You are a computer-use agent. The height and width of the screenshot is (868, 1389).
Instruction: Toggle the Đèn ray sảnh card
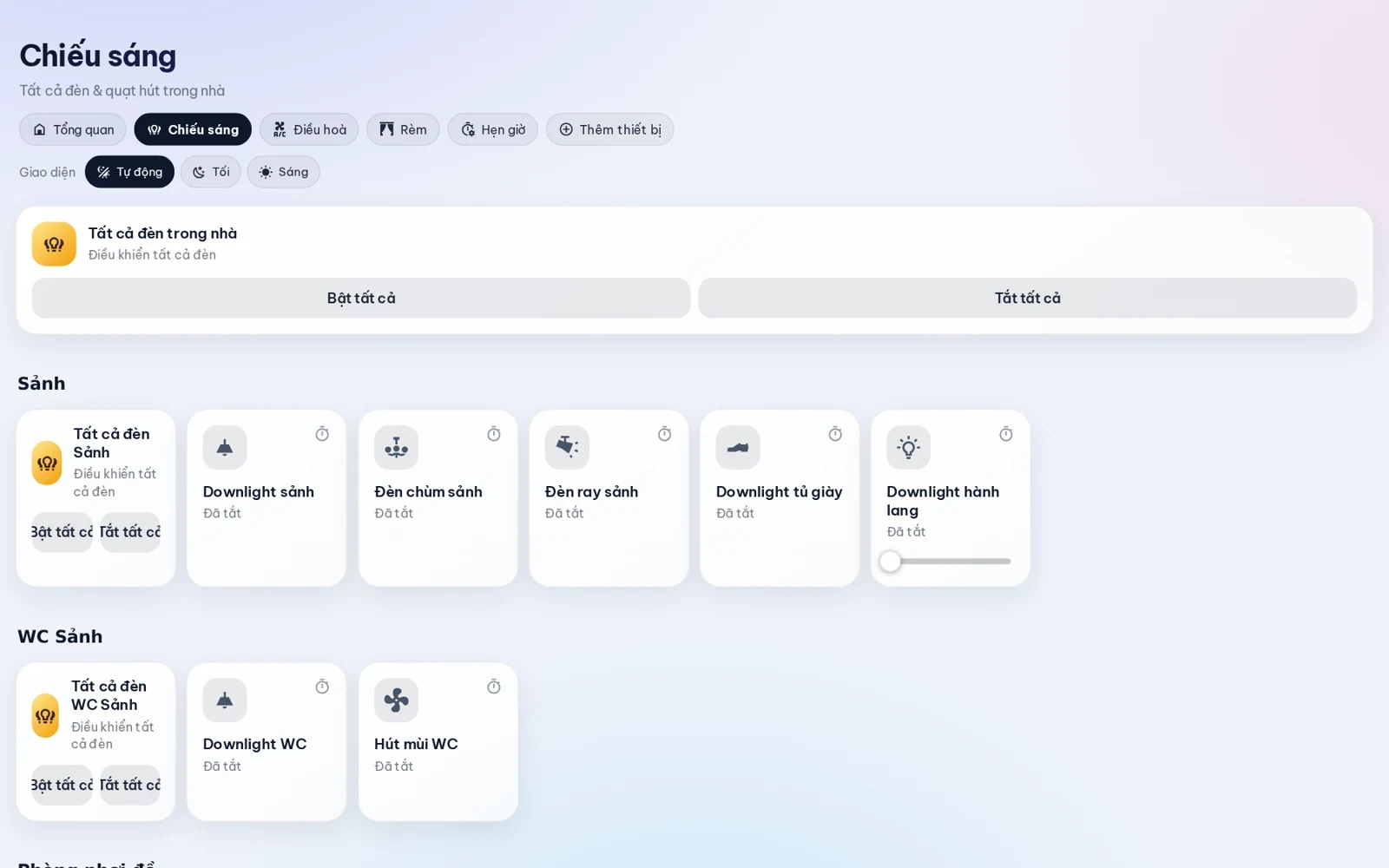609,498
